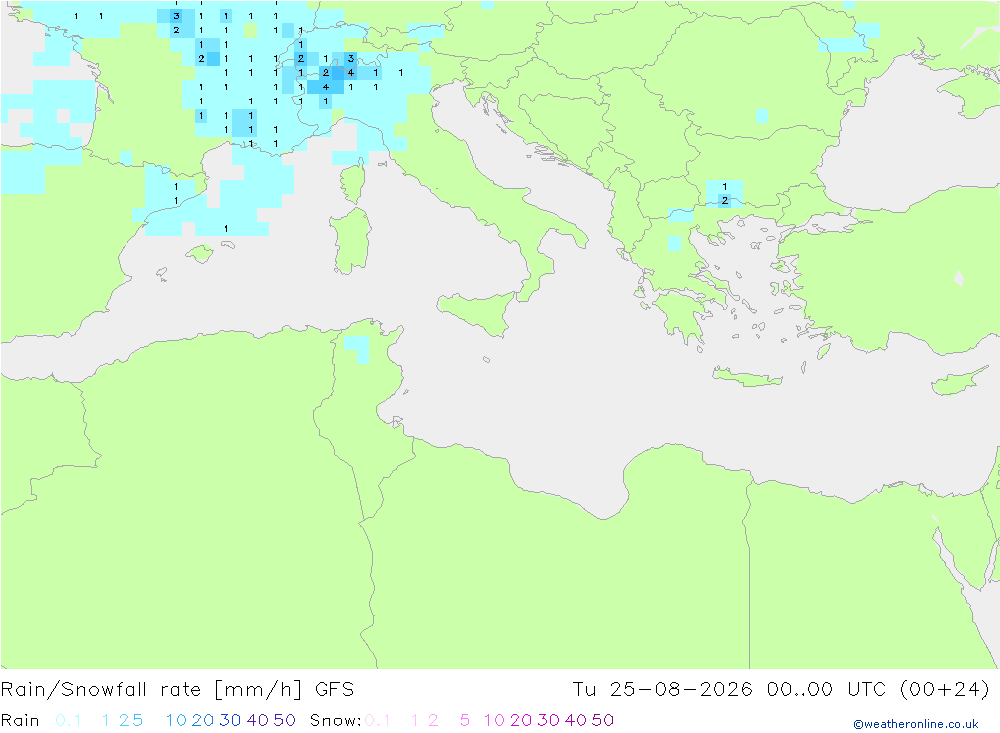Select the magenta snow legend value 50
The width and height of the screenshot is (1000, 733).
[603, 720]
